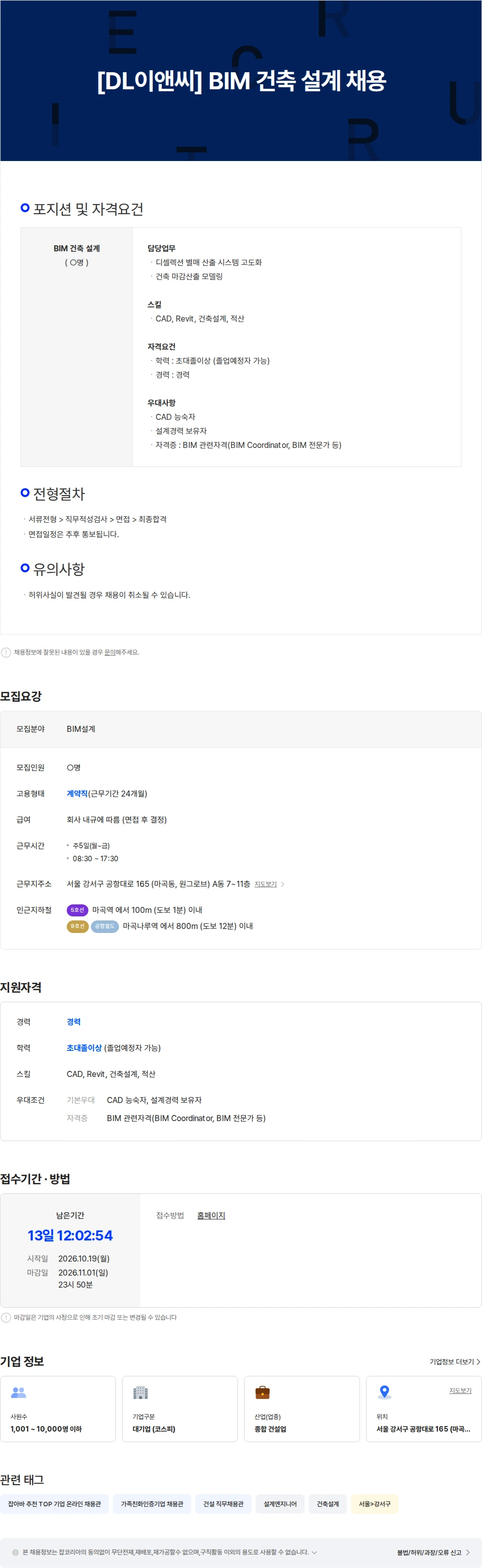Screen dimensions: 482x1568
Task: Select tag 잡아바 추천 TOP 기업 온라인 채용관
Action: 55,1503
